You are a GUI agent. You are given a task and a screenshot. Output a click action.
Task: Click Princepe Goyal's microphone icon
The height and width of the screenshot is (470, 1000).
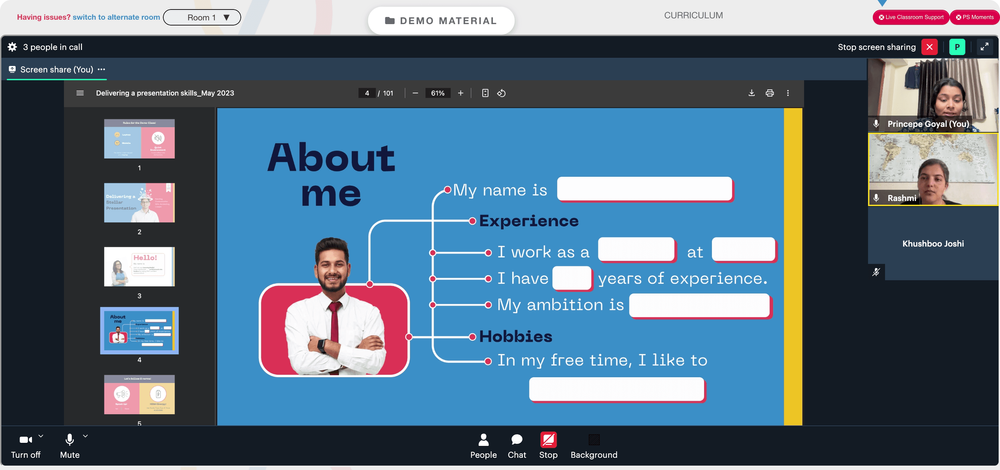pos(876,124)
